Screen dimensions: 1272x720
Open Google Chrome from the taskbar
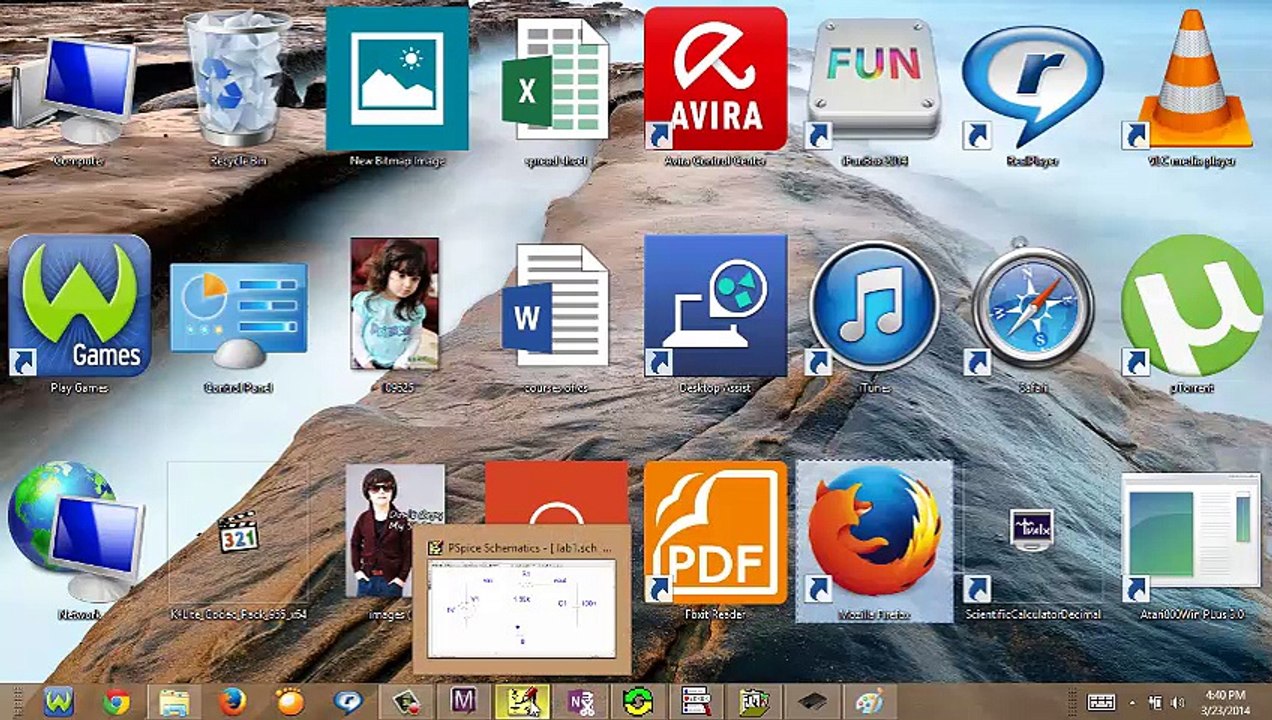point(116,702)
